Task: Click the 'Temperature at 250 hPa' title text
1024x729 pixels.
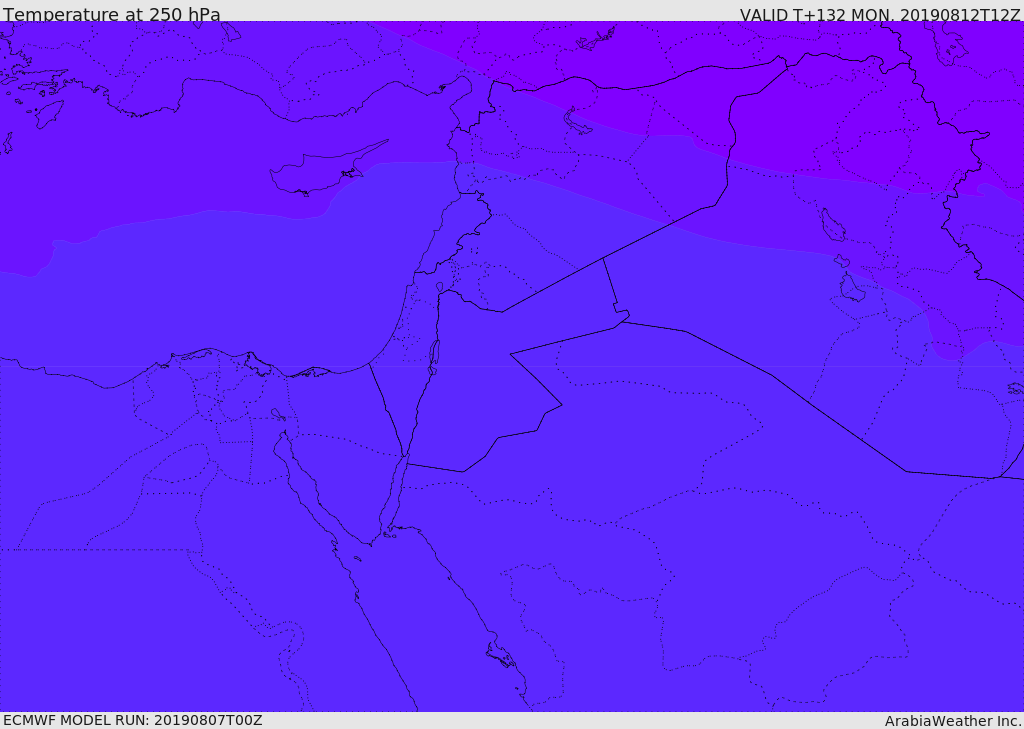Action: point(112,14)
